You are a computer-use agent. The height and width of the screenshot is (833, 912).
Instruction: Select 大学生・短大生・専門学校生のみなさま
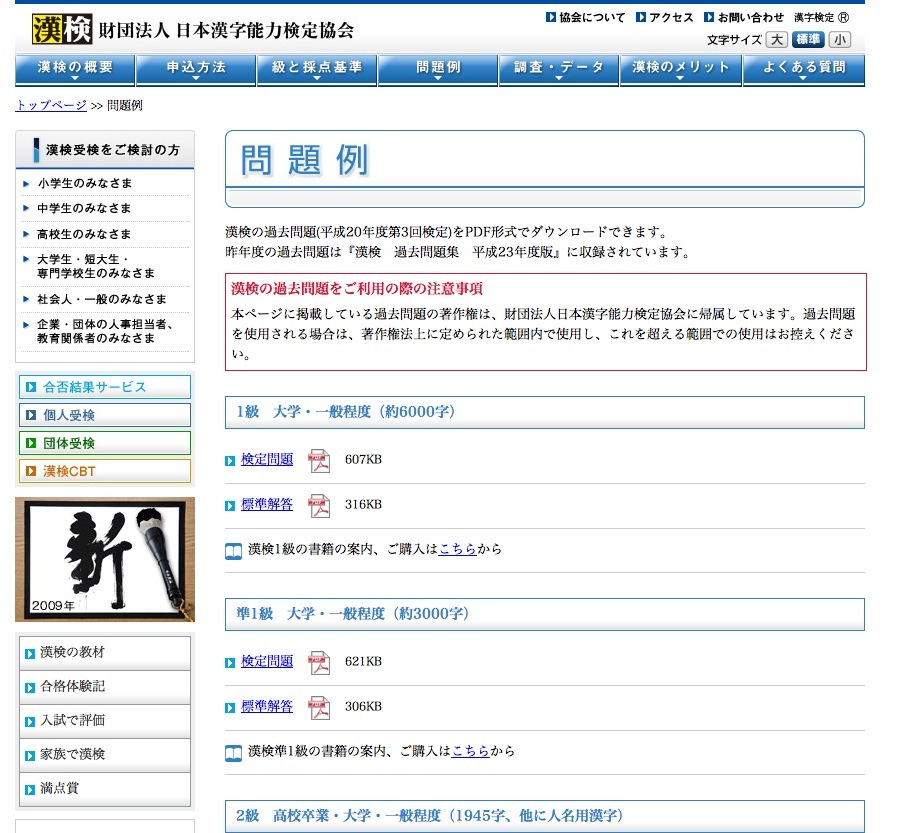(96, 266)
